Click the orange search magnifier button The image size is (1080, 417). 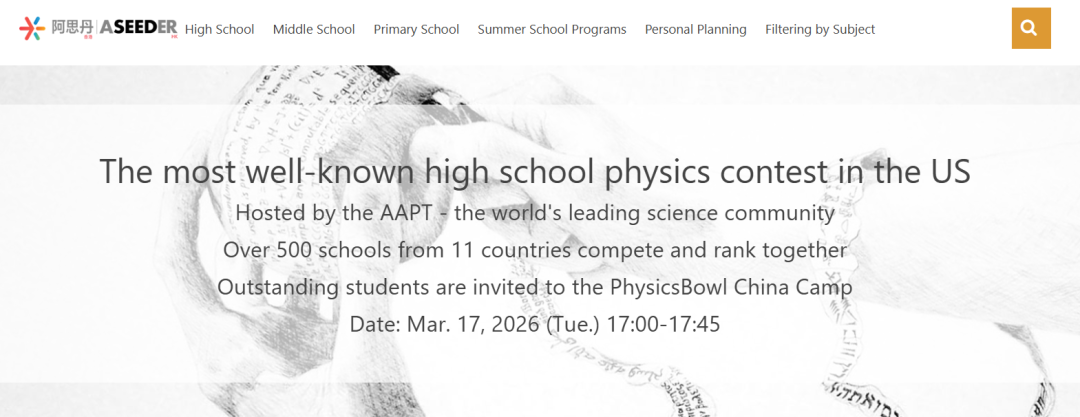(1031, 28)
